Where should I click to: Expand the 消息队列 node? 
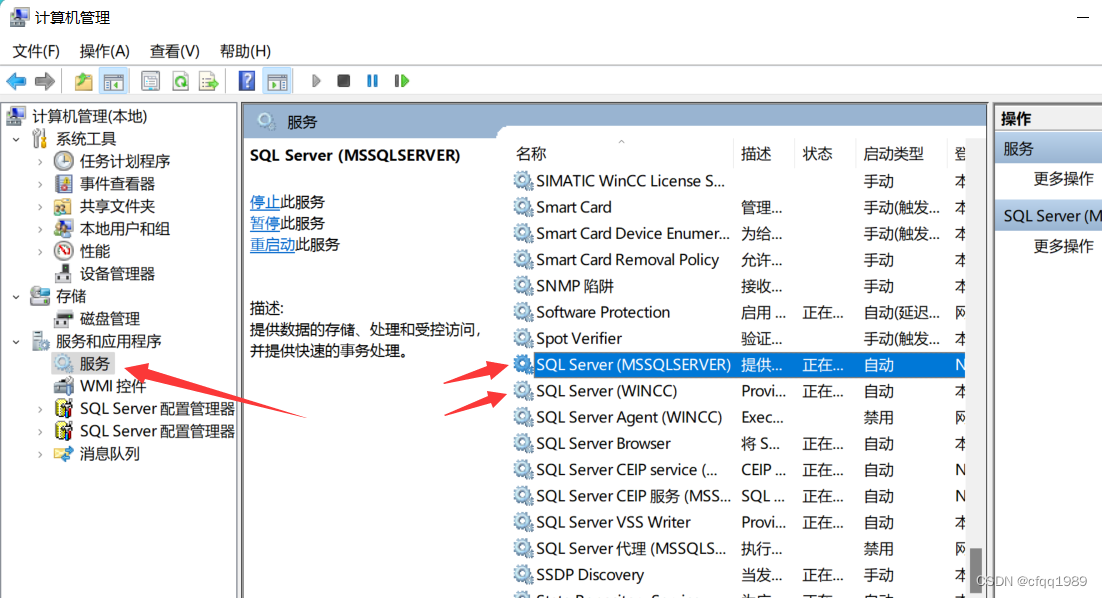[x=40, y=454]
